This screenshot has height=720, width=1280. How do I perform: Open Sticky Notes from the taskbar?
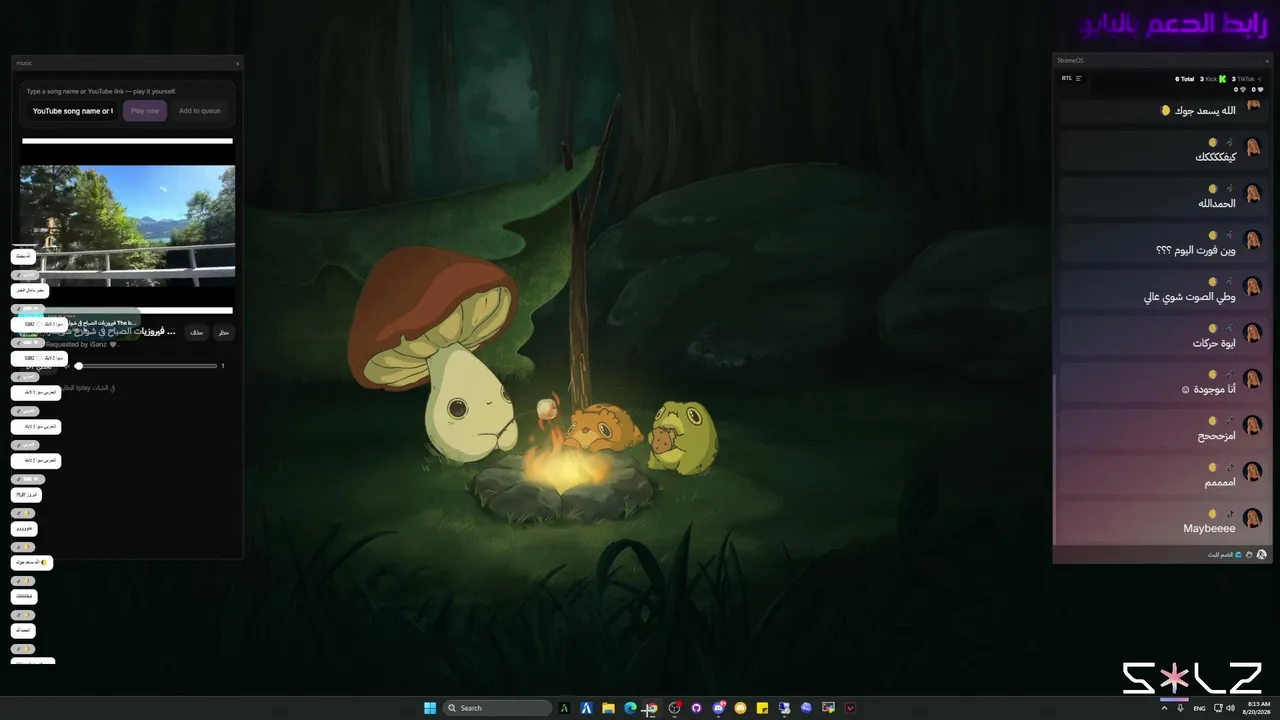pyautogui.click(x=762, y=708)
